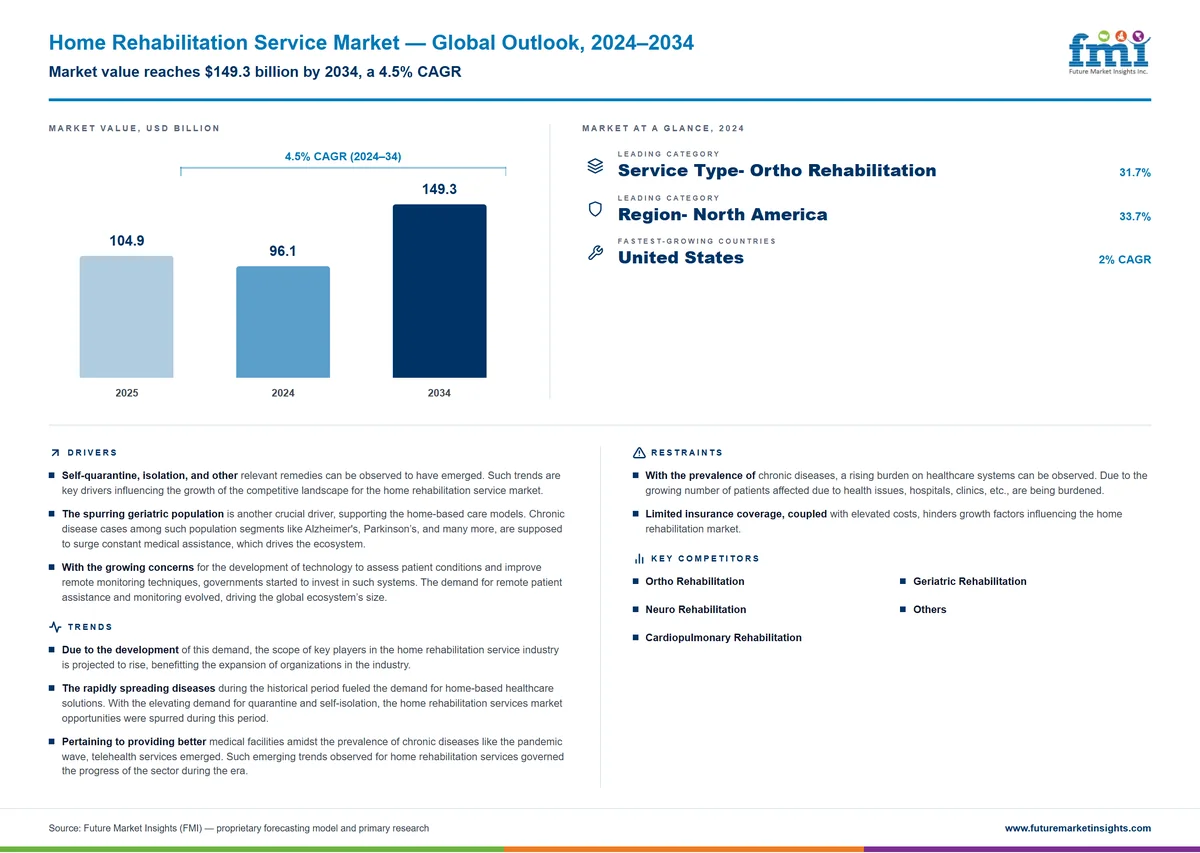Click the 2034 axis label

pos(439,393)
